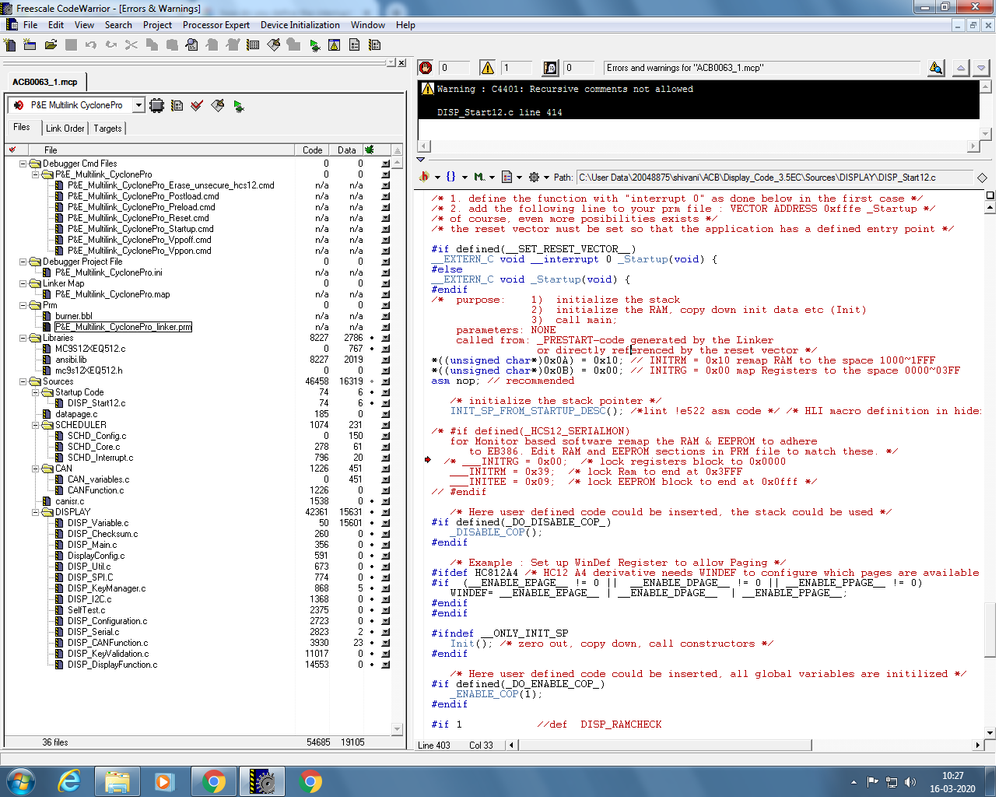
Task: Click the previous message up-arrow button
Action: pyautogui.click(x=961, y=68)
